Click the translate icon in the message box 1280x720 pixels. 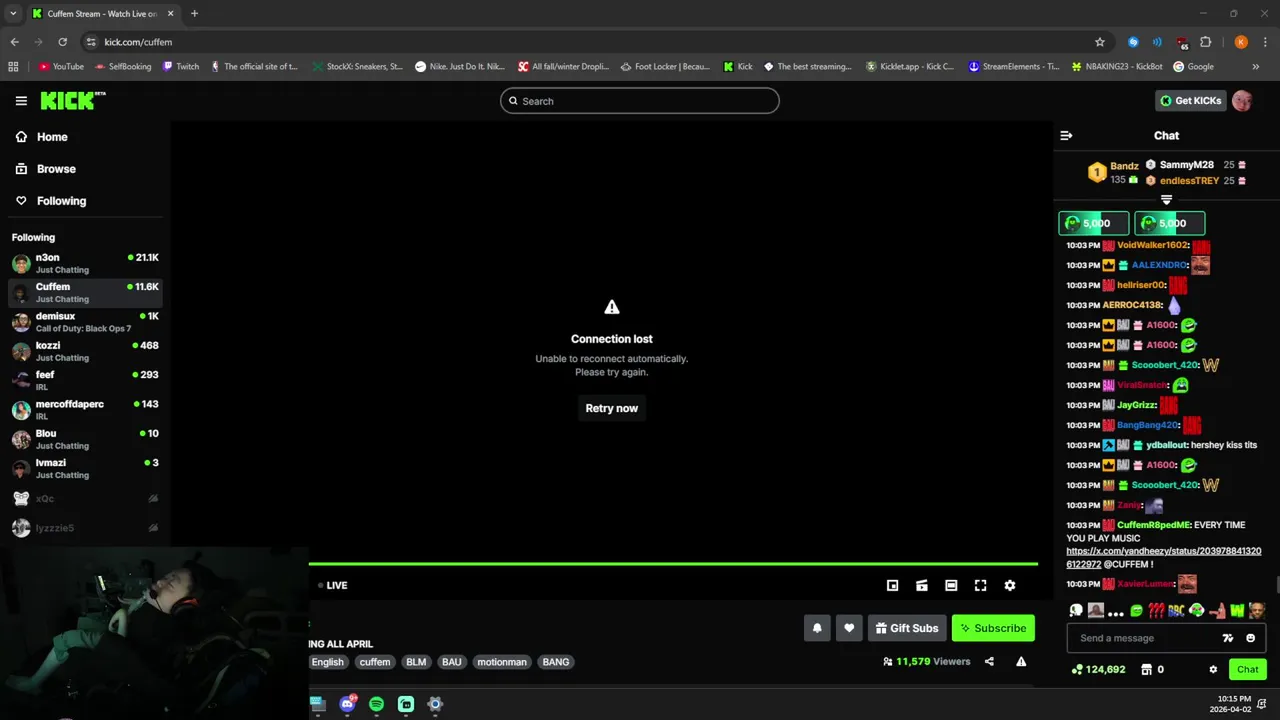1228,638
